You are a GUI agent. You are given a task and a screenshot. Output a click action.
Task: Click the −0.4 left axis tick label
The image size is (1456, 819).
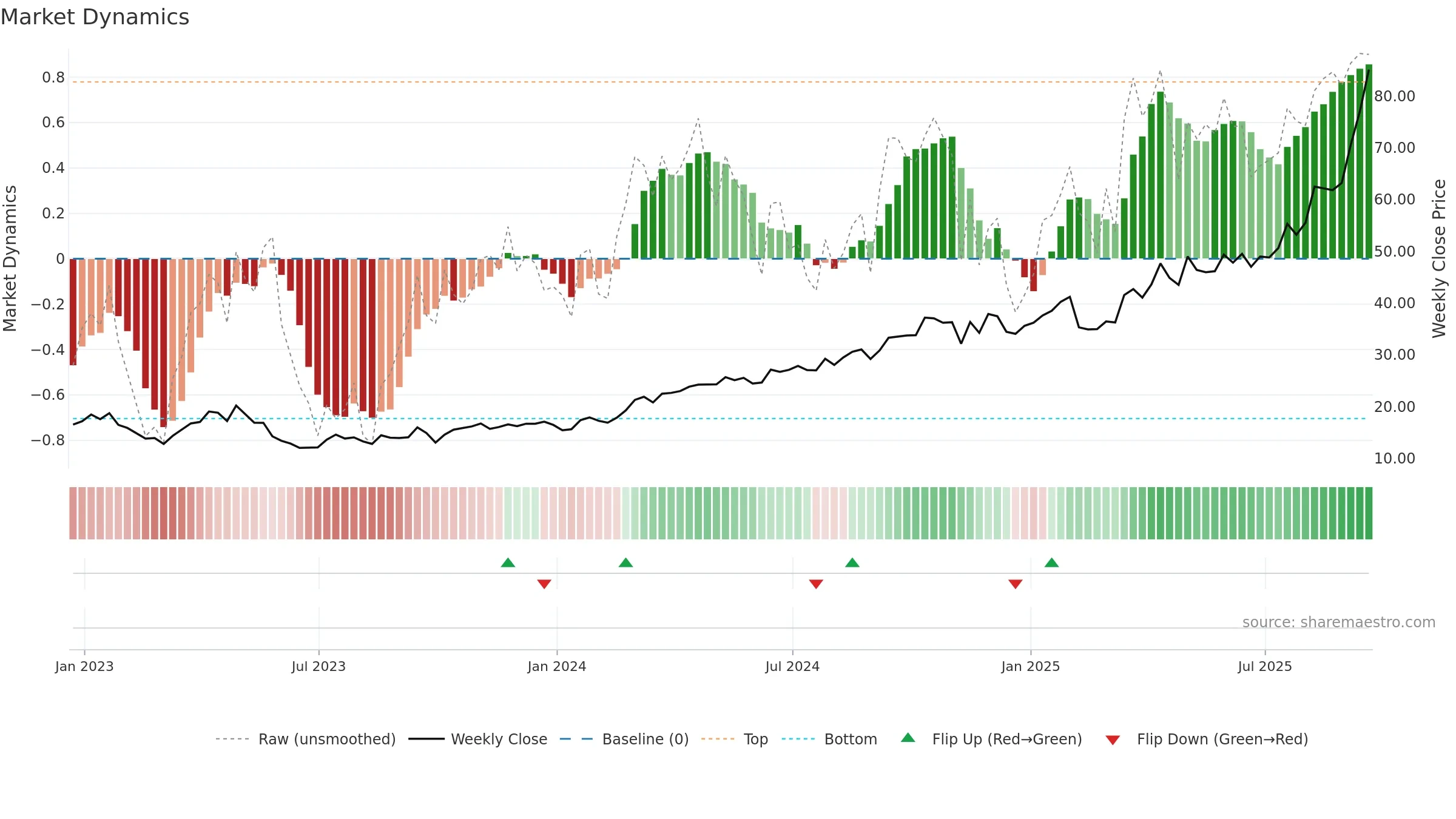(48, 349)
